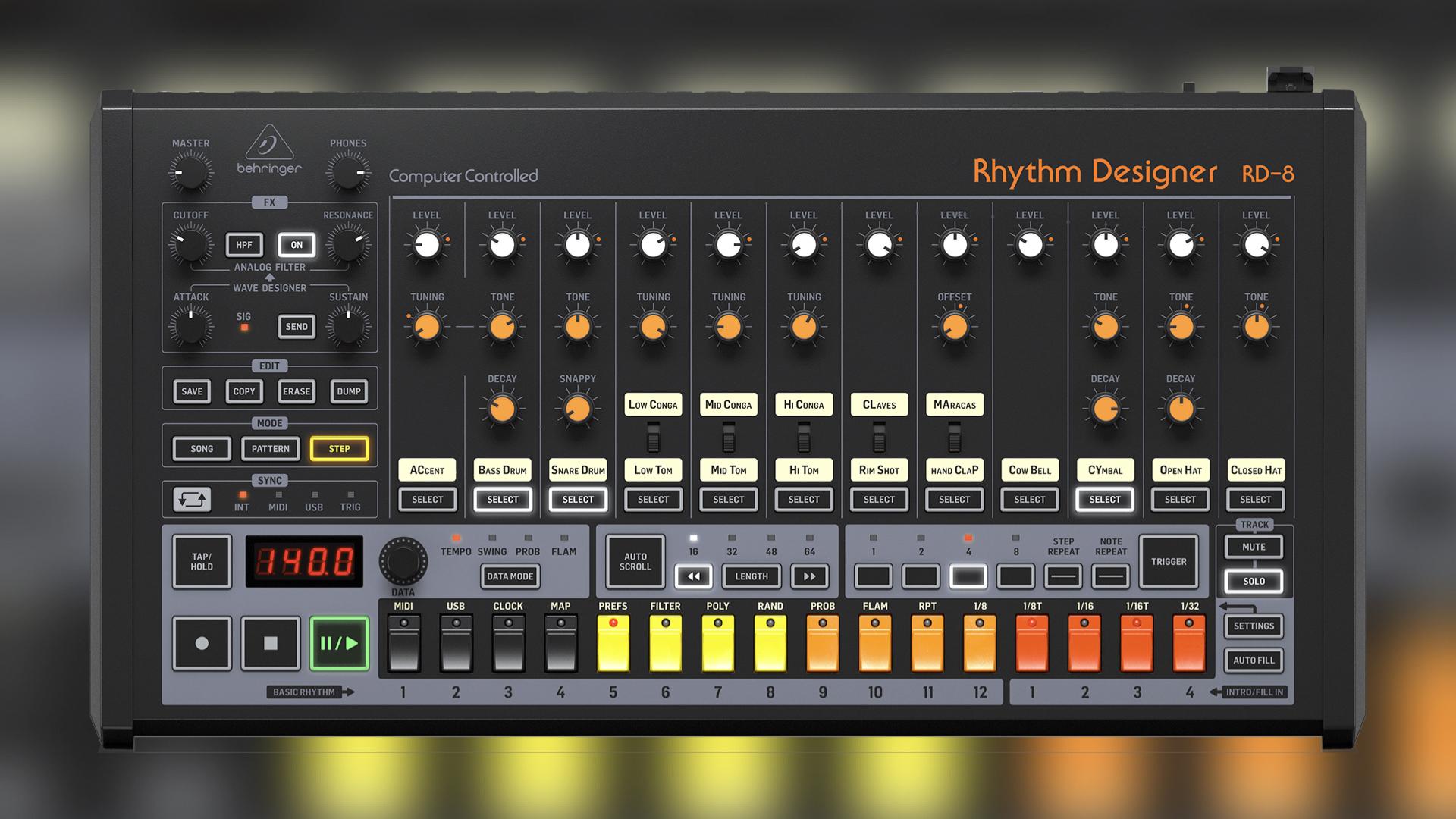The width and height of the screenshot is (1456, 819).
Task: Click the 140.0 tempo display
Action: pos(304,562)
